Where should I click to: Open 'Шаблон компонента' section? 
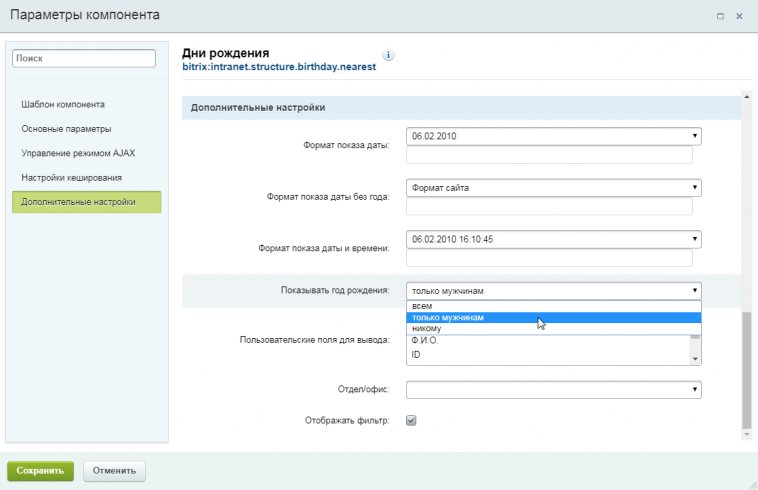point(63,104)
